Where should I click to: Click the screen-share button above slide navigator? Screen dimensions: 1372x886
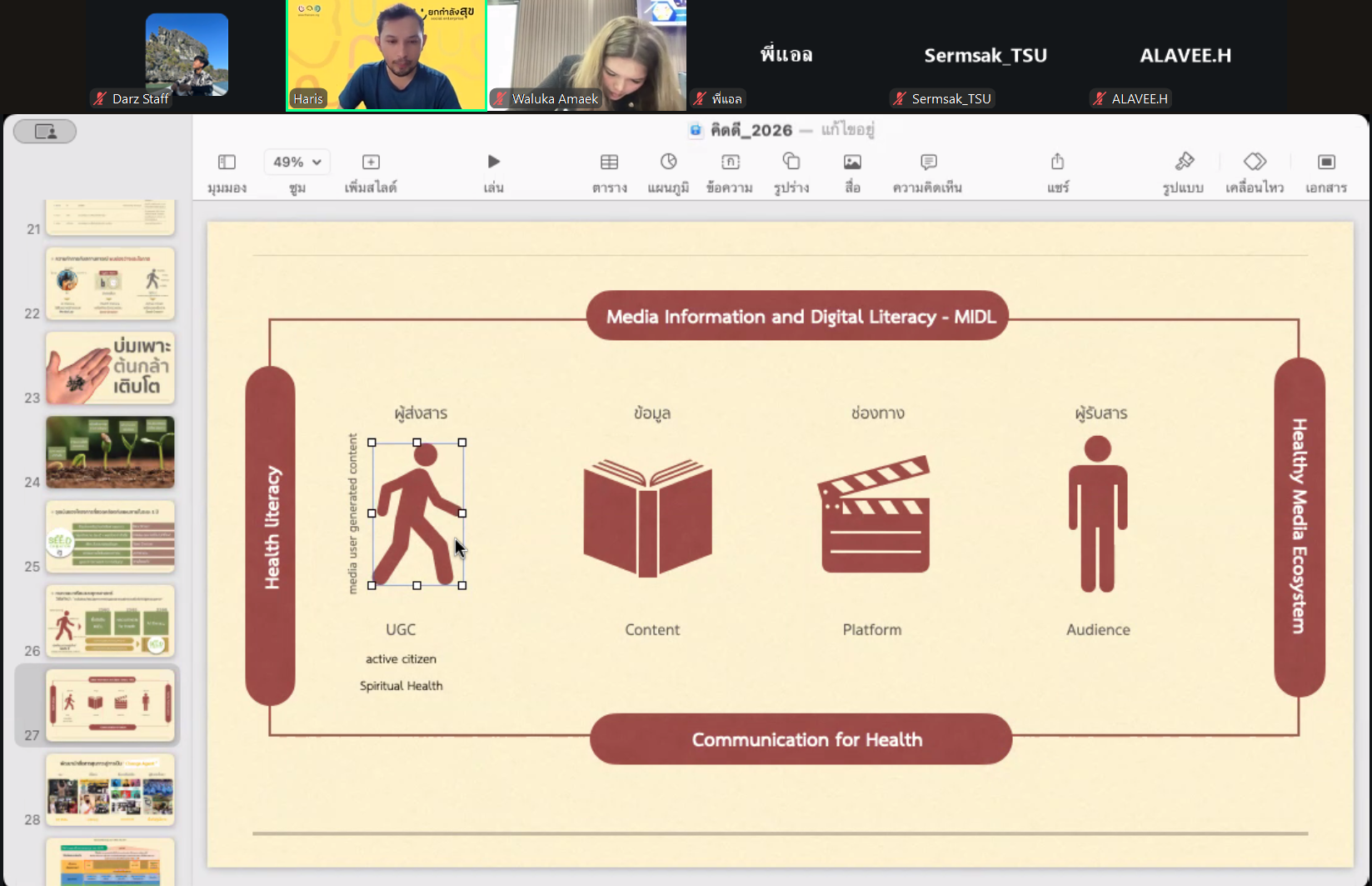point(45,132)
